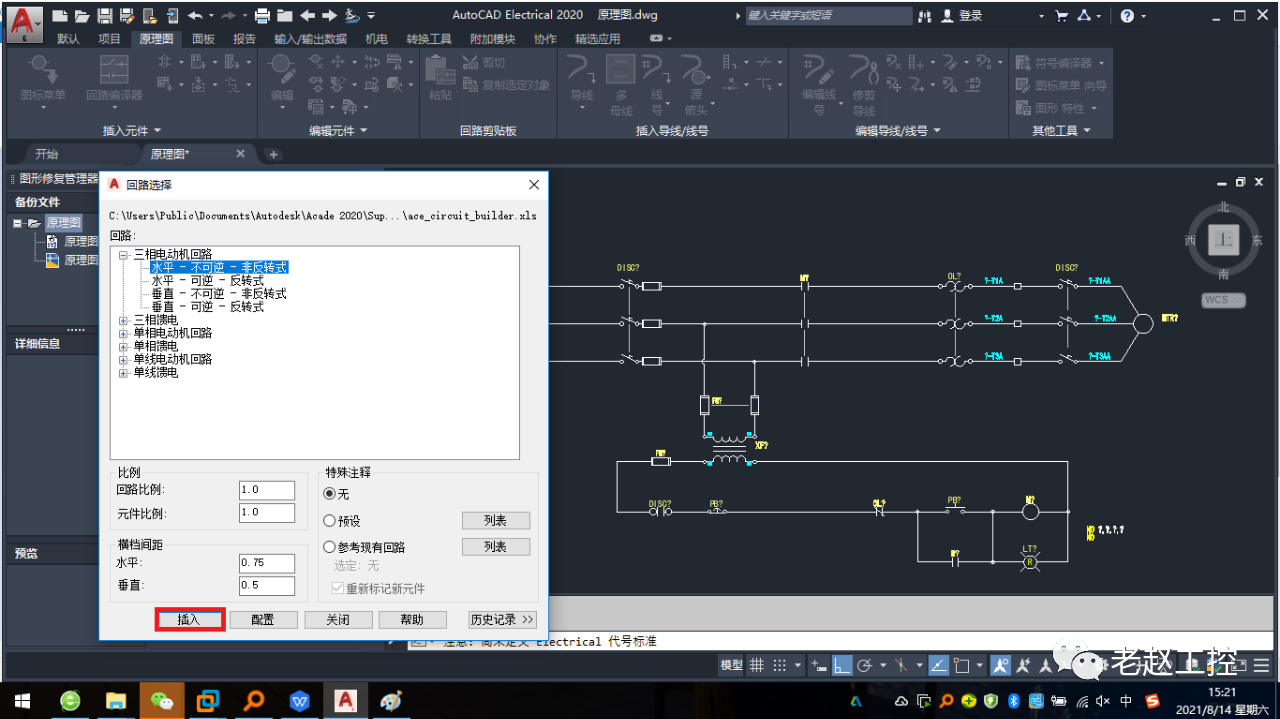Toggle ortho mode in the status bar
Viewport: 1280px width, 719px height.
tap(842, 665)
